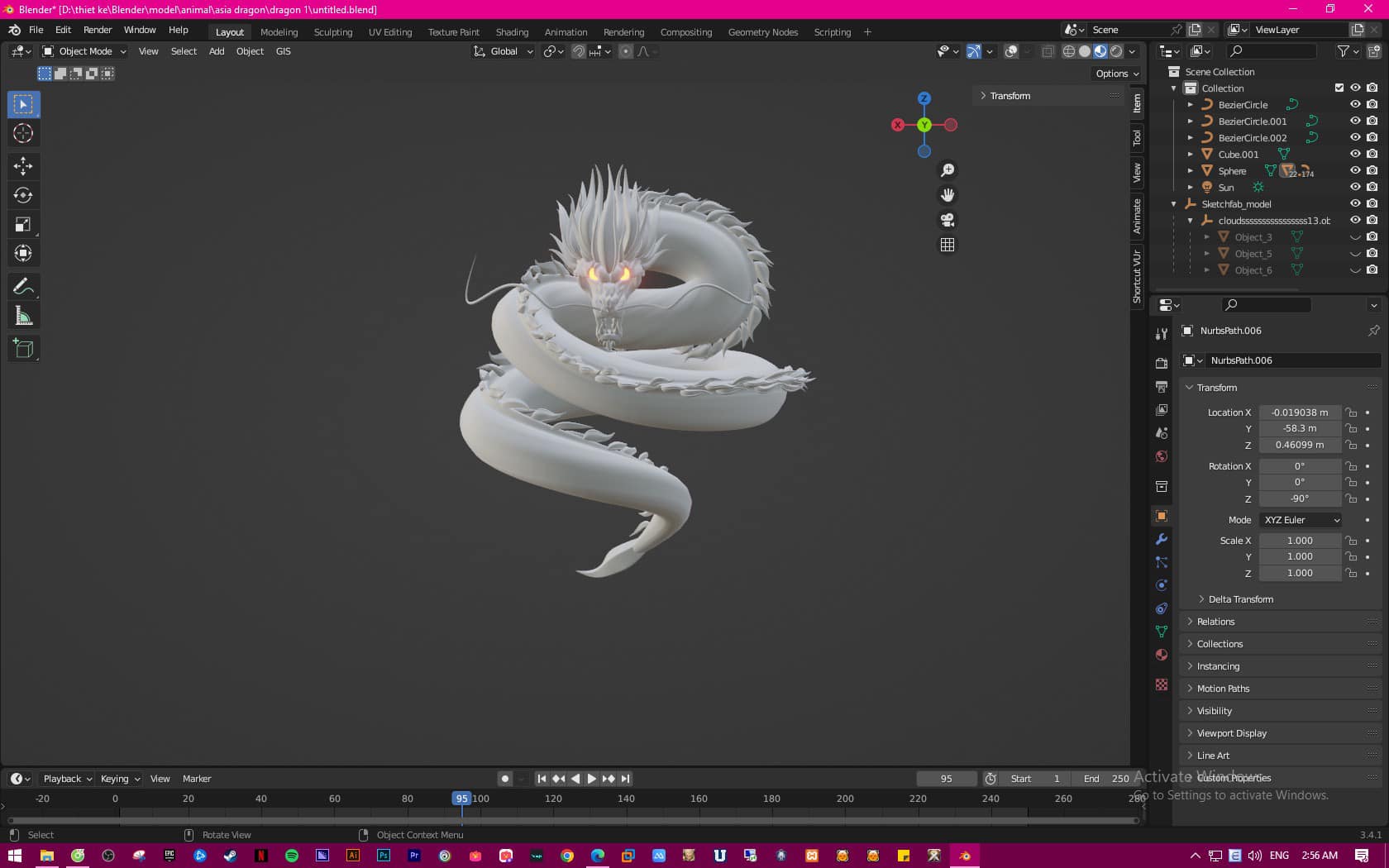The image size is (1389, 868).
Task: Select the Move tool in the toolbar
Action: point(23,166)
